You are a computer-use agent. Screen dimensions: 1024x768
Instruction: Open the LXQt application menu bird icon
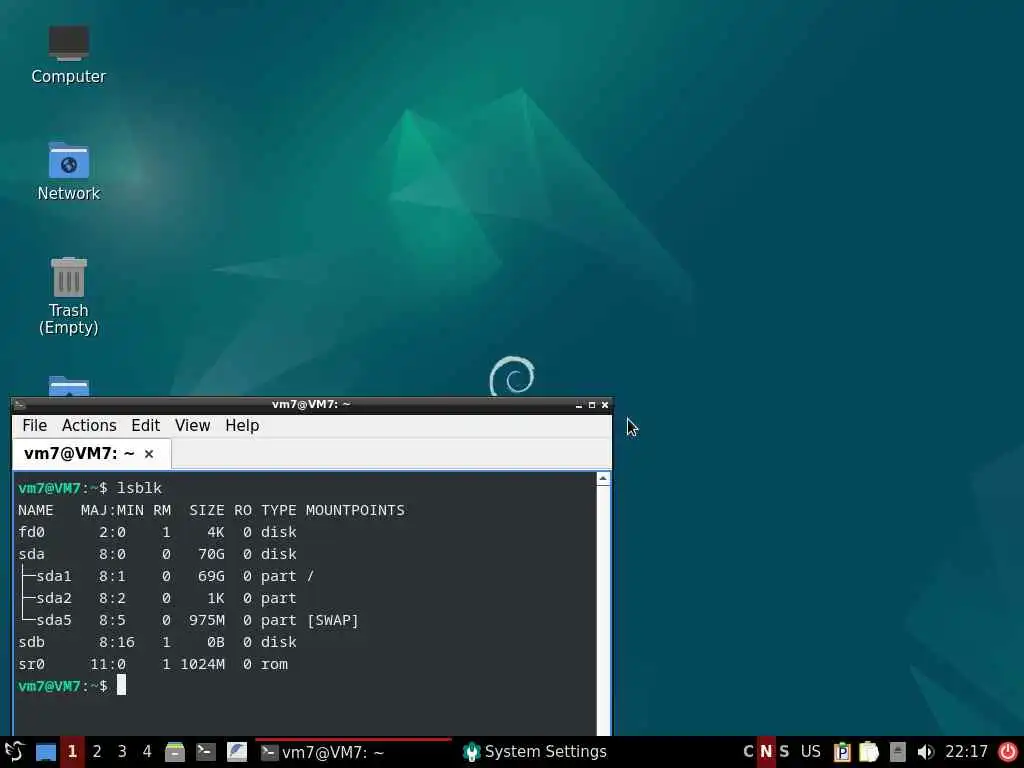click(x=14, y=752)
